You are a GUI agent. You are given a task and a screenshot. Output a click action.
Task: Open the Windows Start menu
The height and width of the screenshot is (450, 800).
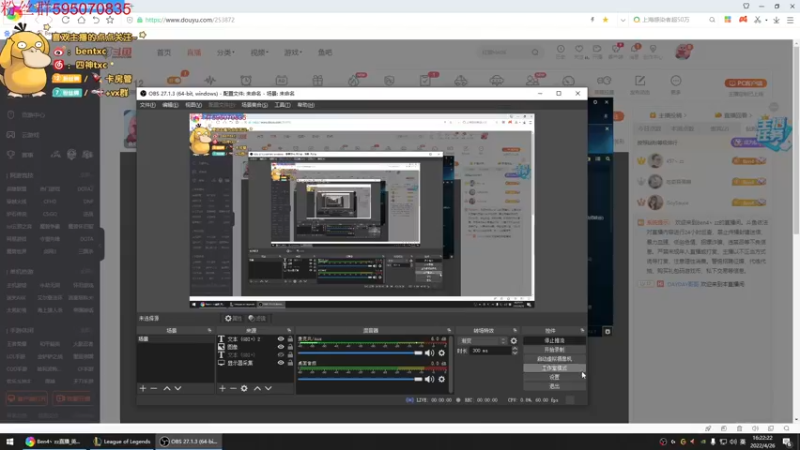[x=10, y=441]
